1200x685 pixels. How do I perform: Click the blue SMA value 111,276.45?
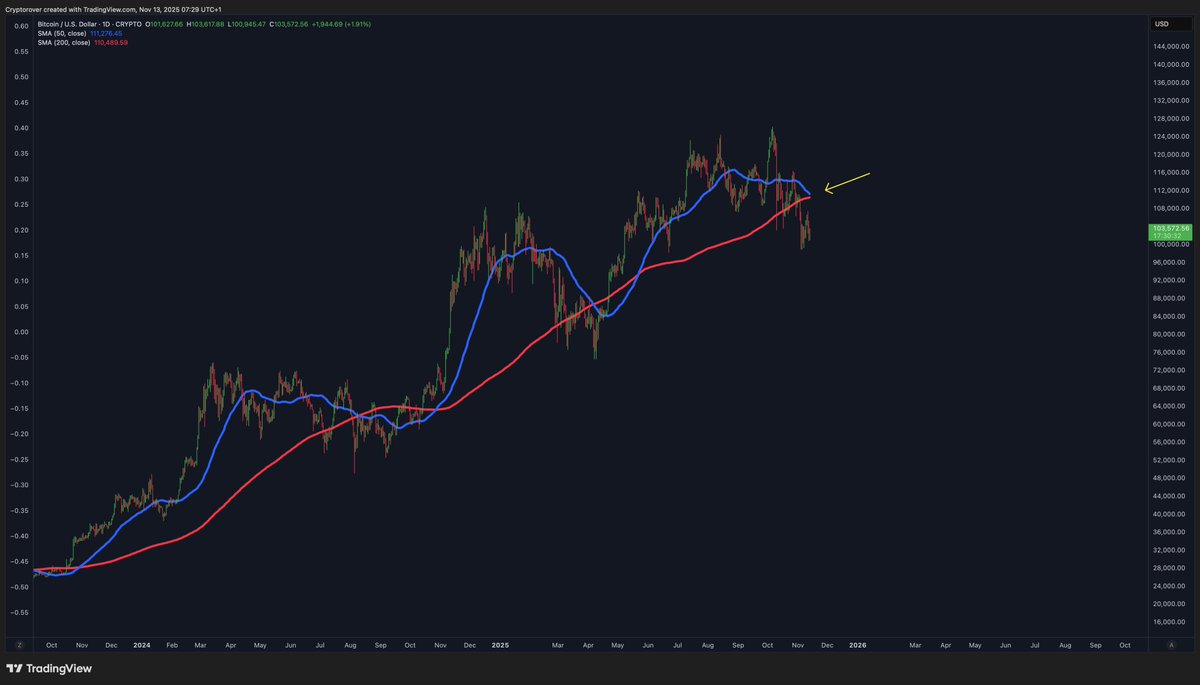pyautogui.click(x=106, y=33)
